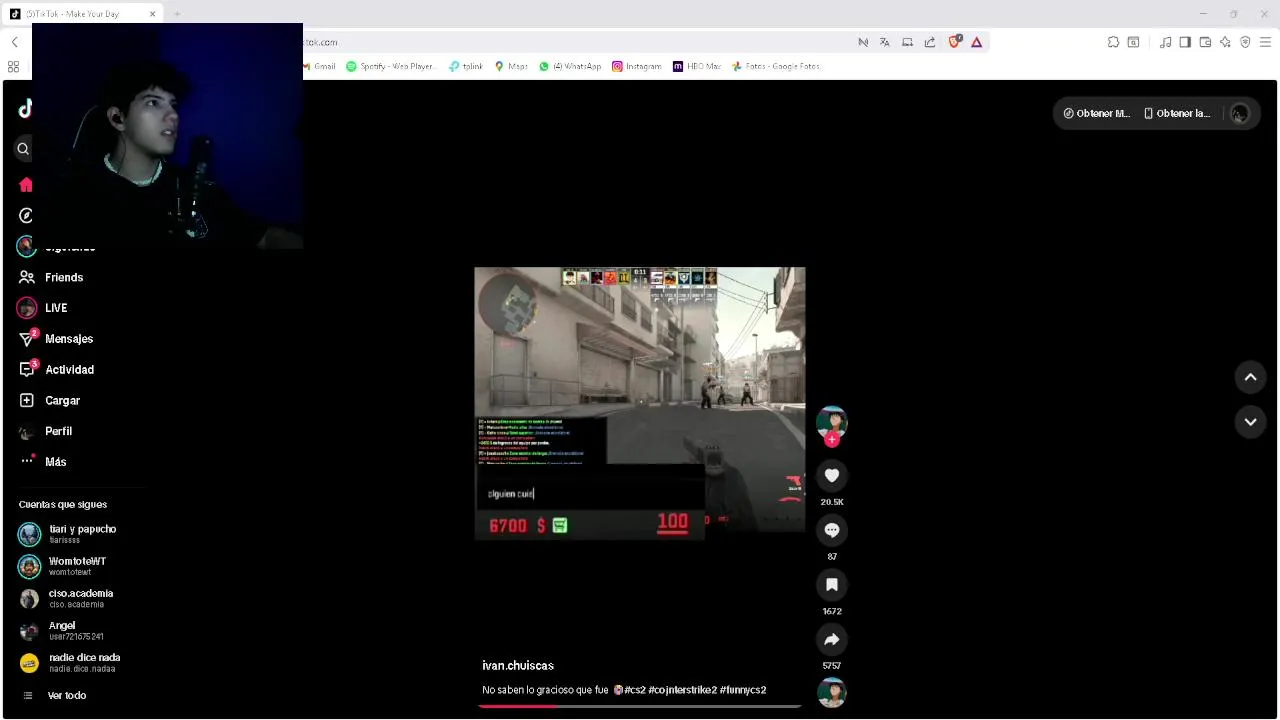Screen dimensions: 1280x720
Task: Open the Explore compass icon
Action: (26, 216)
